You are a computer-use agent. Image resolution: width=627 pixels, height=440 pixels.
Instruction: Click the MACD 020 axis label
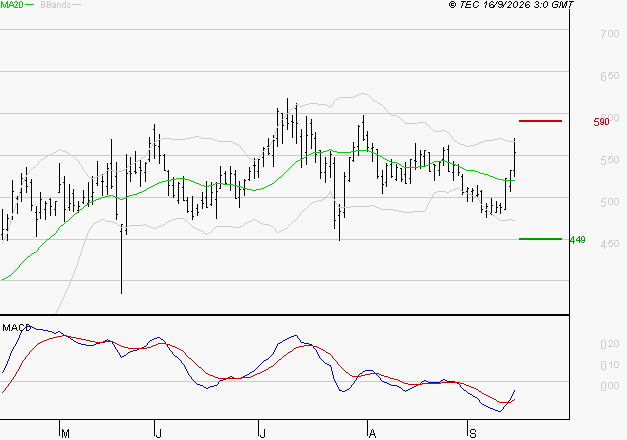(610, 344)
